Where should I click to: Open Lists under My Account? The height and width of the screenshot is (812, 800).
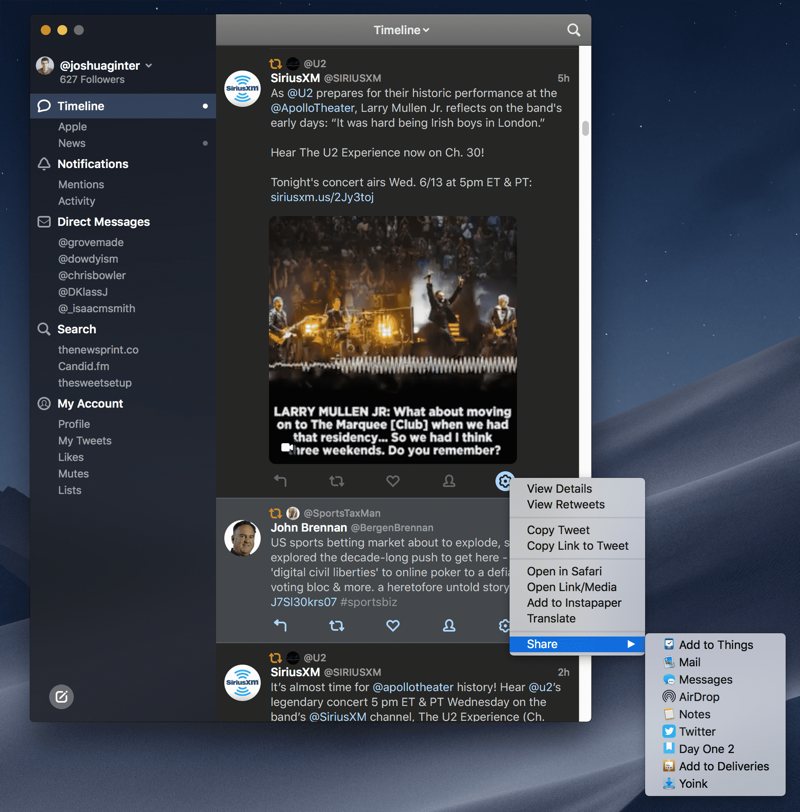click(70, 490)
